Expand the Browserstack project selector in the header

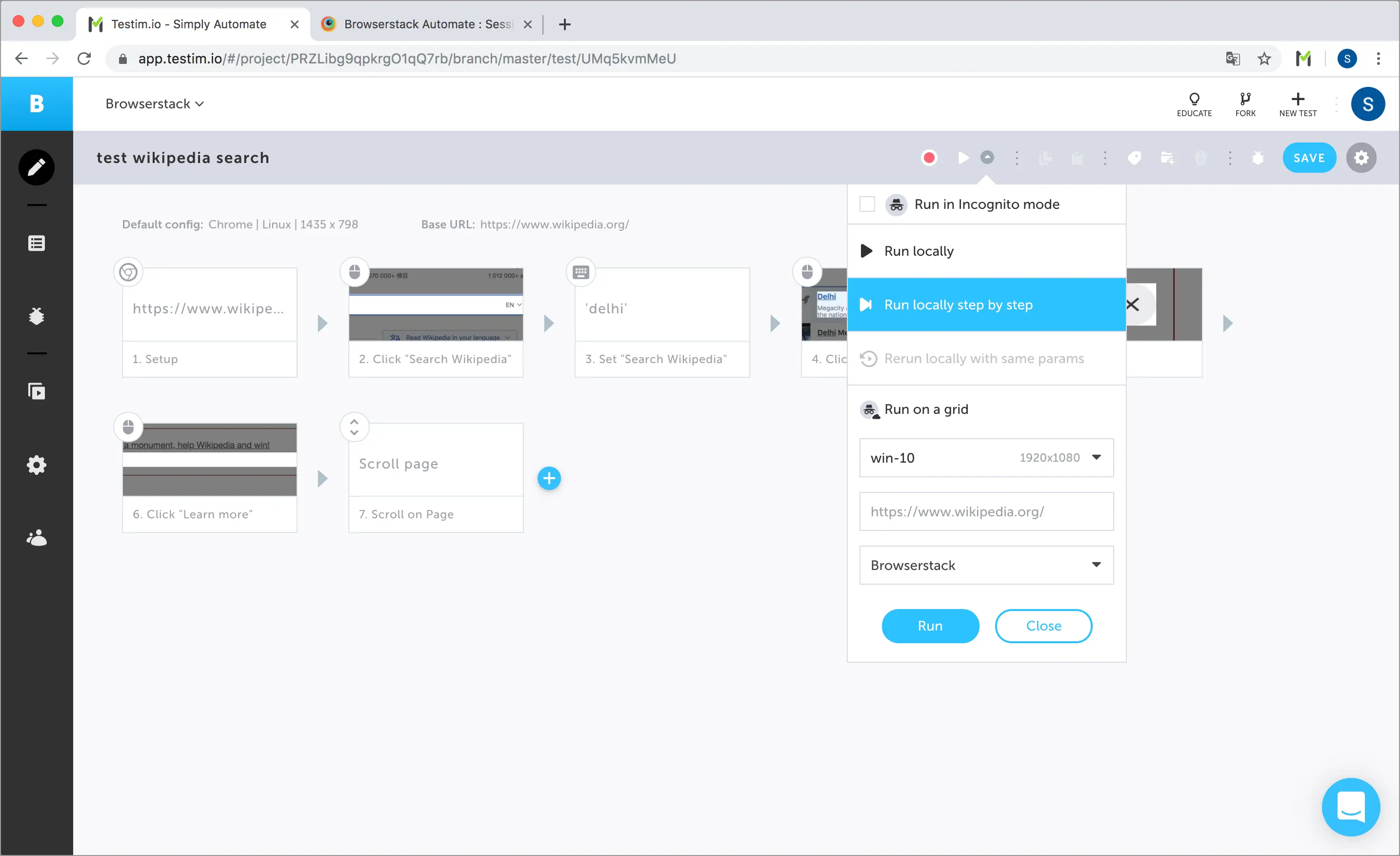(154, 104)
